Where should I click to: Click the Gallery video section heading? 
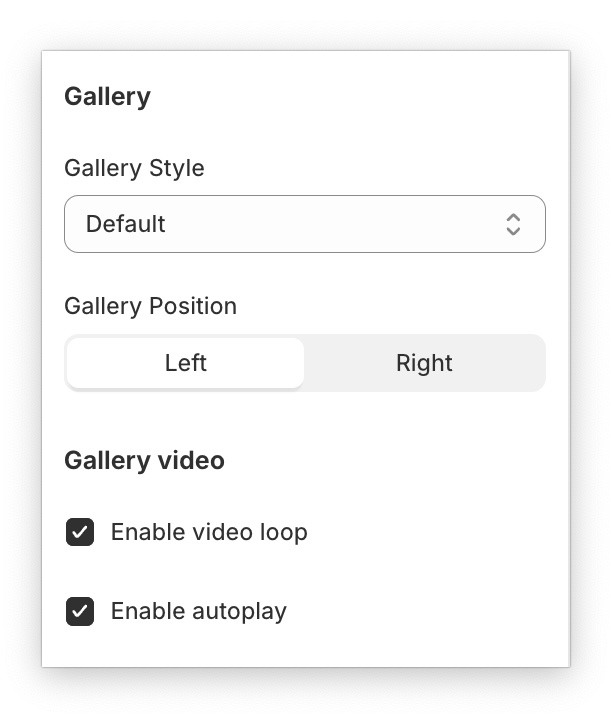144,461
